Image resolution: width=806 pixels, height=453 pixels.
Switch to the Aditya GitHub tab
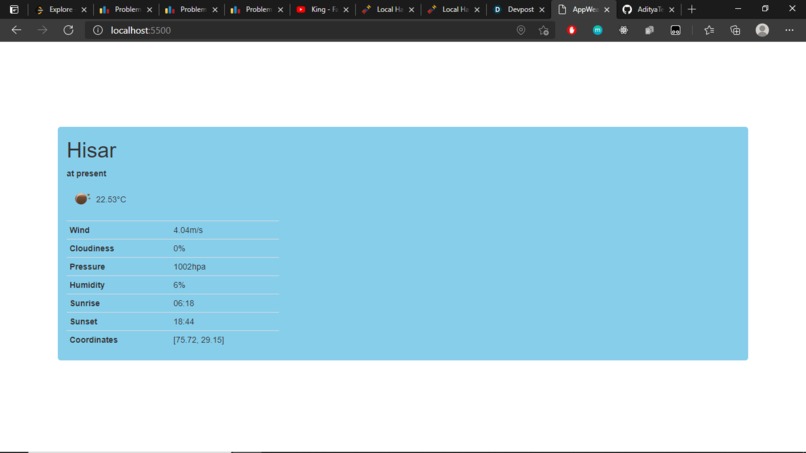(649, 9)
